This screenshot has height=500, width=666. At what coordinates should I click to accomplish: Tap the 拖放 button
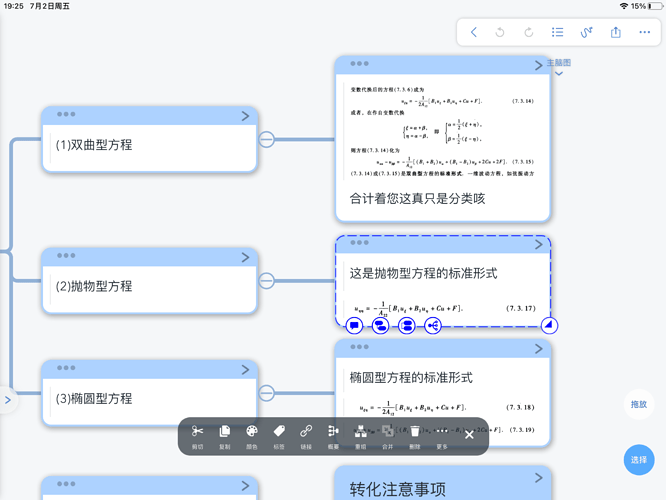click(638, 404)
